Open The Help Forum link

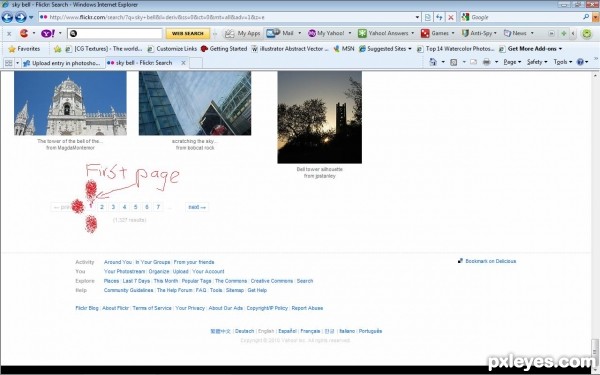click(x=174, y=290)
